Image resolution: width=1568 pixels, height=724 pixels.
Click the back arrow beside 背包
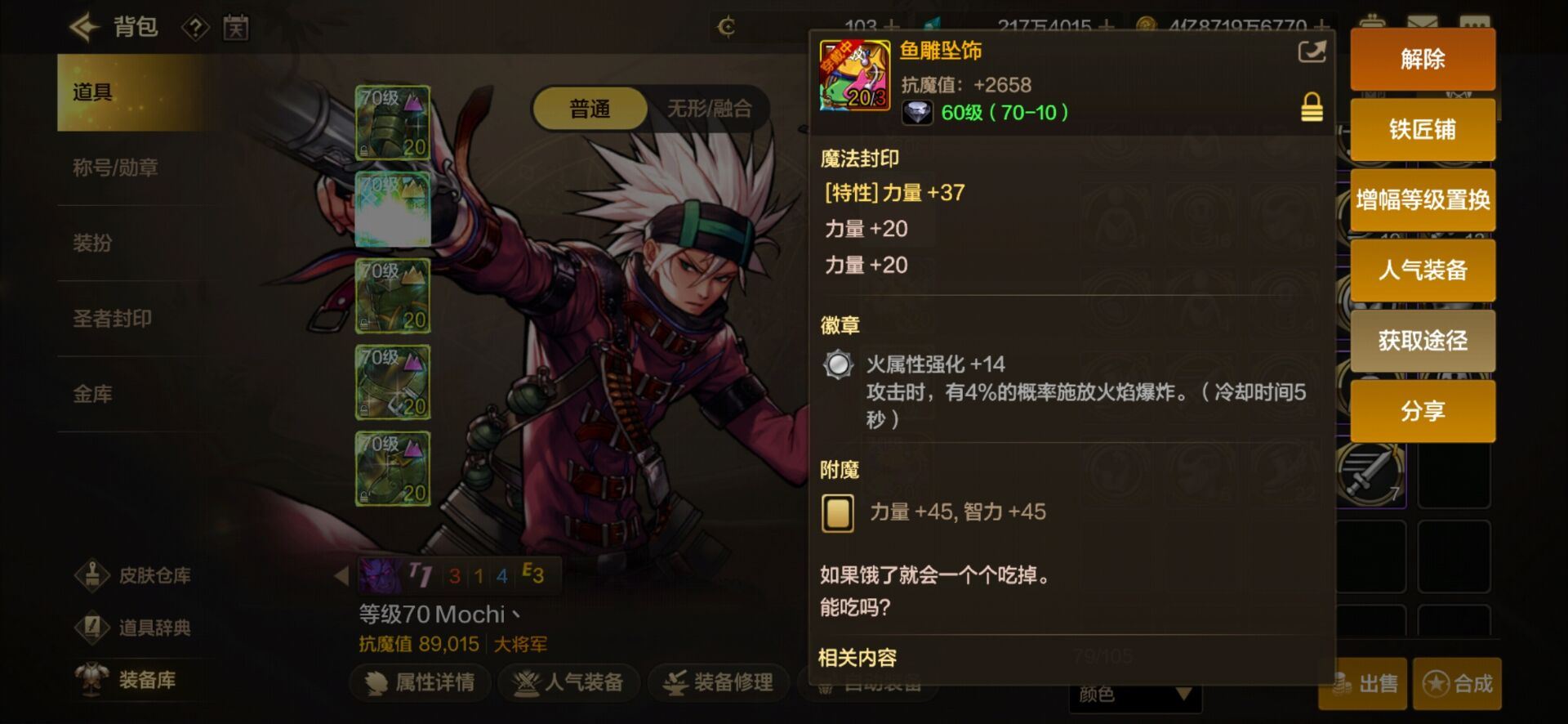pyautogui.click(x=85, y=28)
